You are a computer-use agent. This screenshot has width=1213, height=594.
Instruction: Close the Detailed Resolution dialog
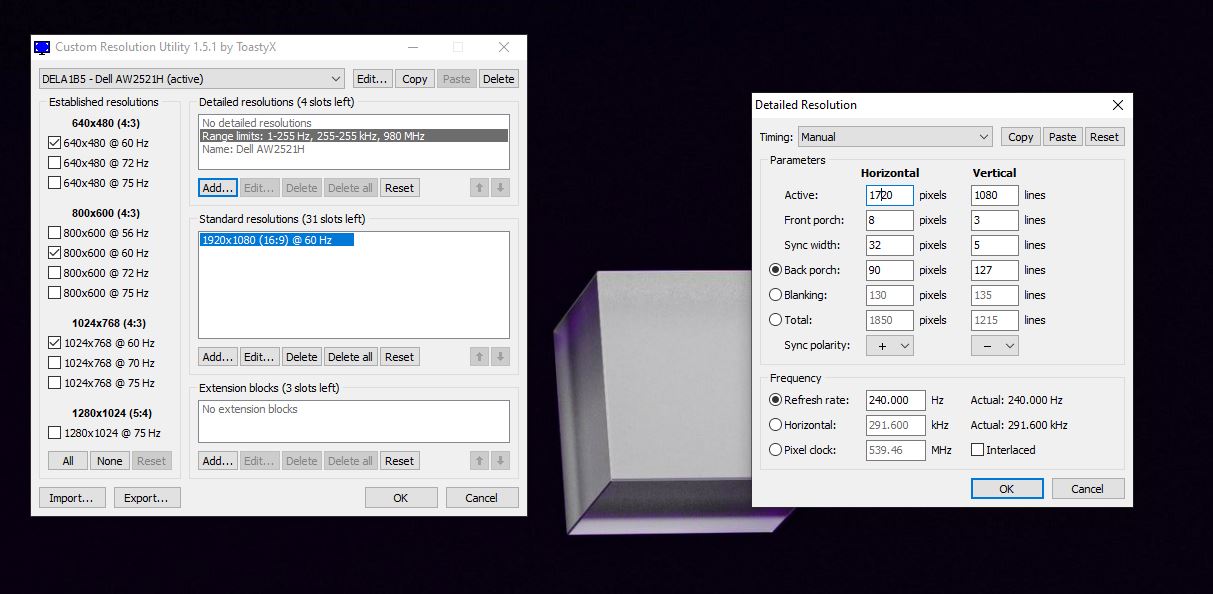(1117, 105)
